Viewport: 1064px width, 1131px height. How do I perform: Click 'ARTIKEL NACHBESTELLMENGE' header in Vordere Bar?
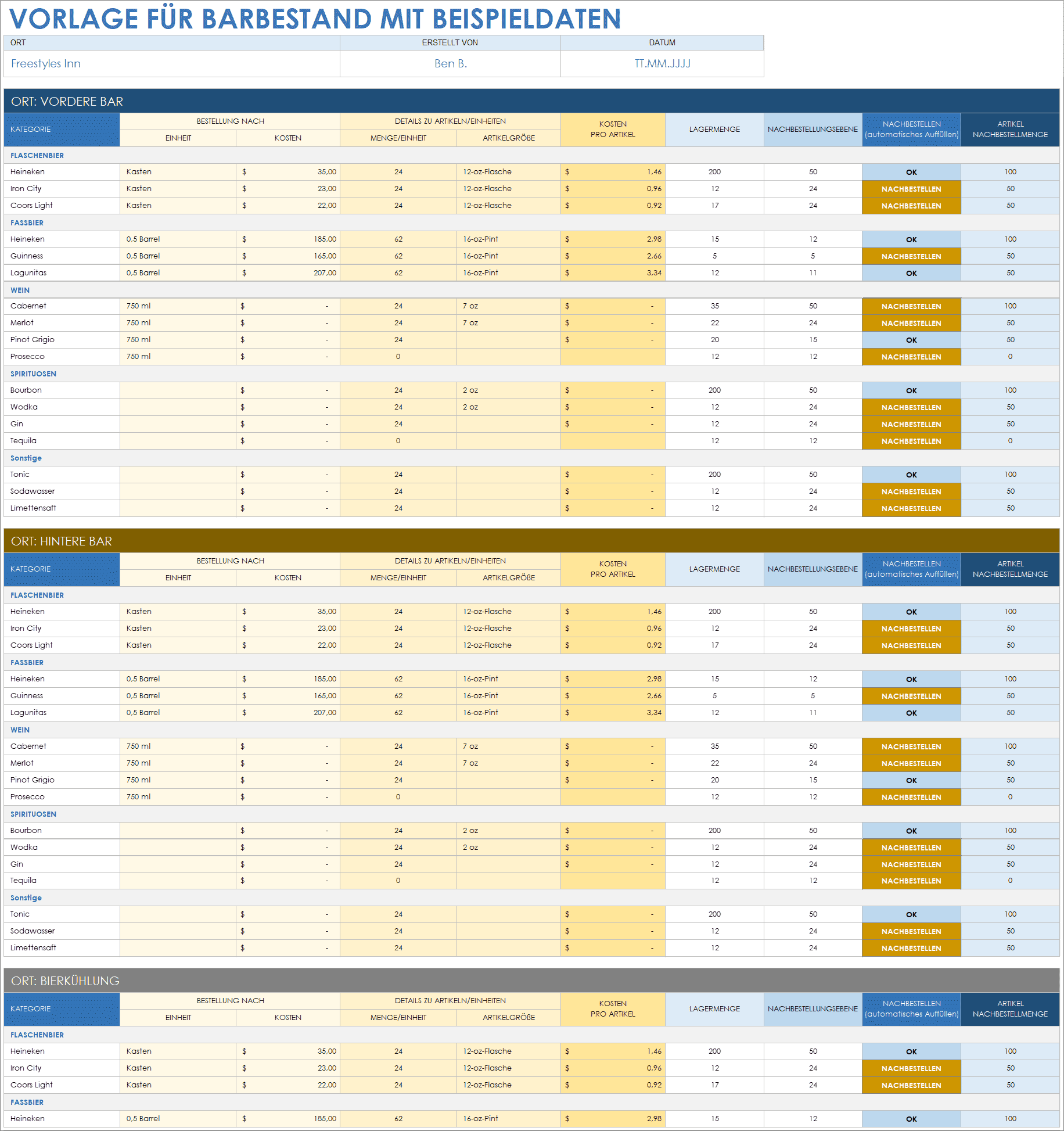(x=1010, y=129)
